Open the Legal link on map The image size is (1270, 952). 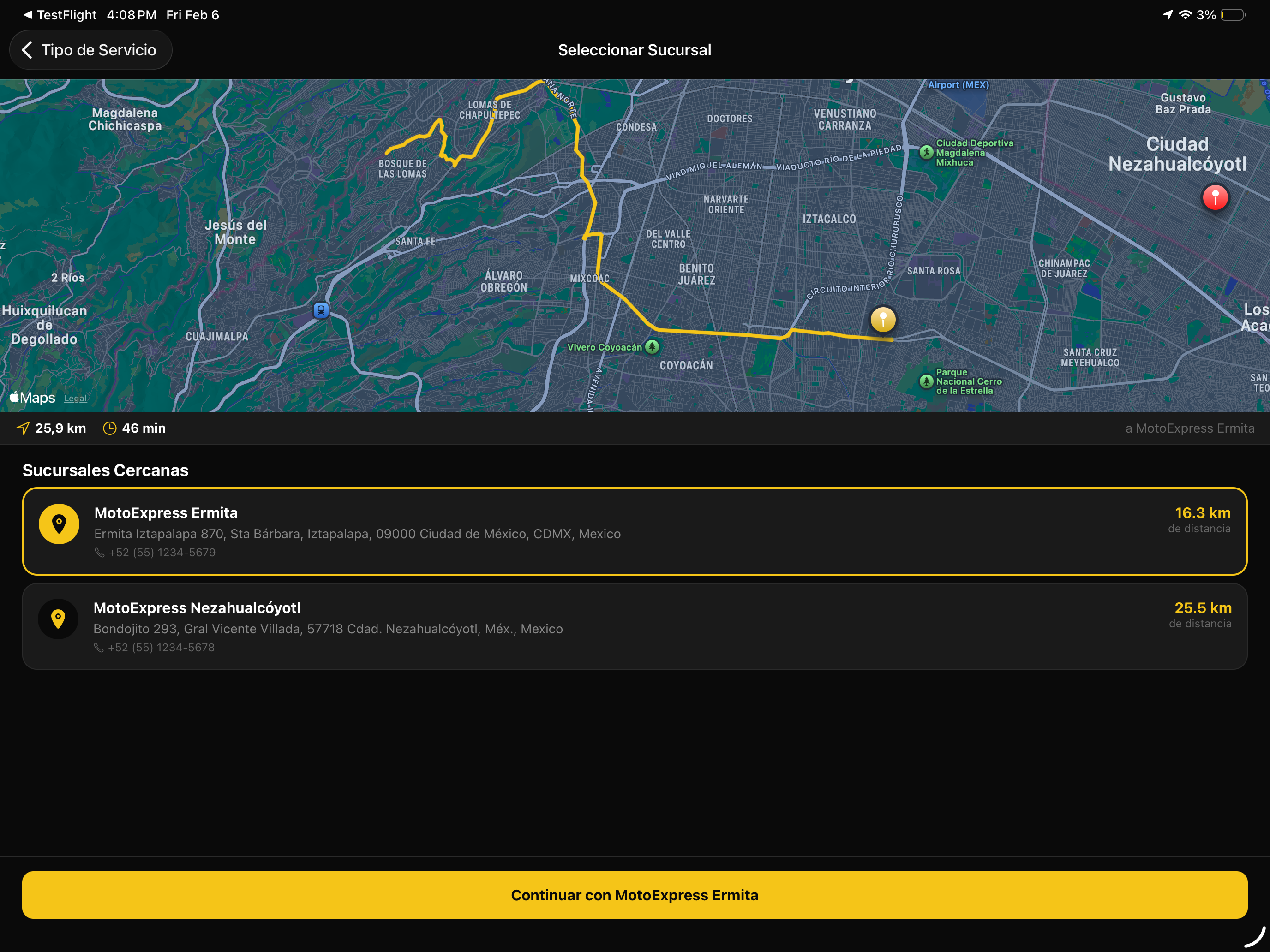75,399
